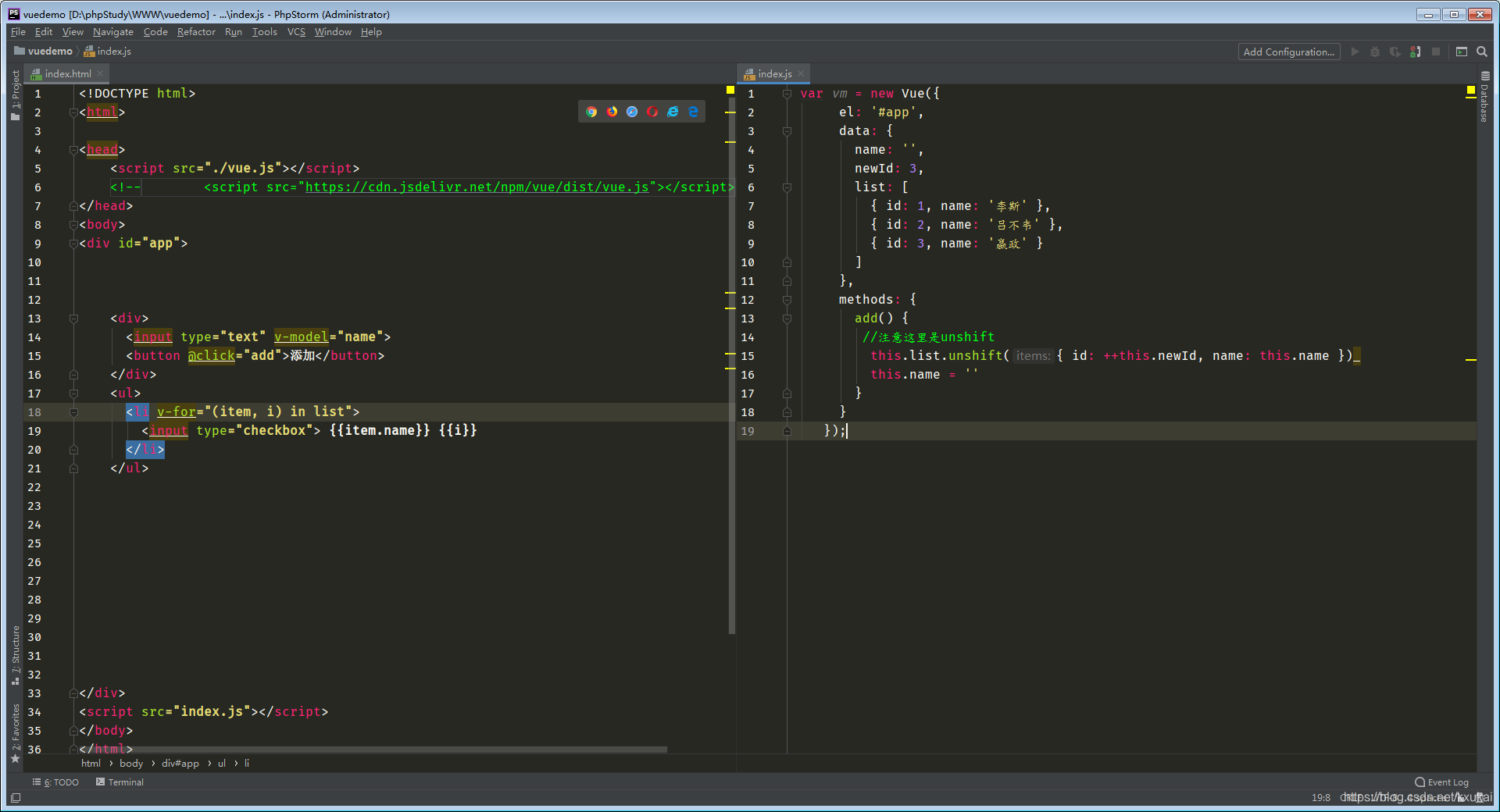This screenshot has height=812, width=1500.
Task: Collapse the list array fold on js line 6
Action: point(787,187)
